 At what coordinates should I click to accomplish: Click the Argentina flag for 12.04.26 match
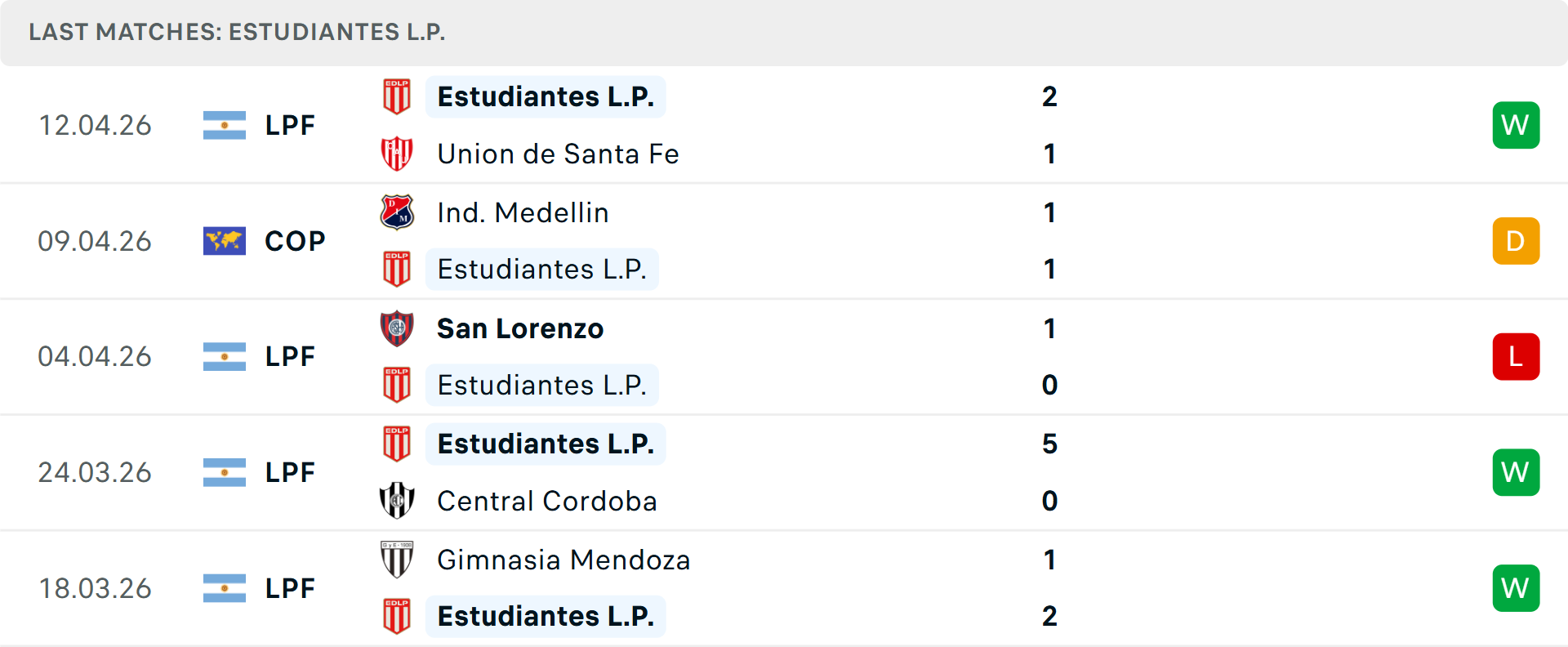coord(225,125)
